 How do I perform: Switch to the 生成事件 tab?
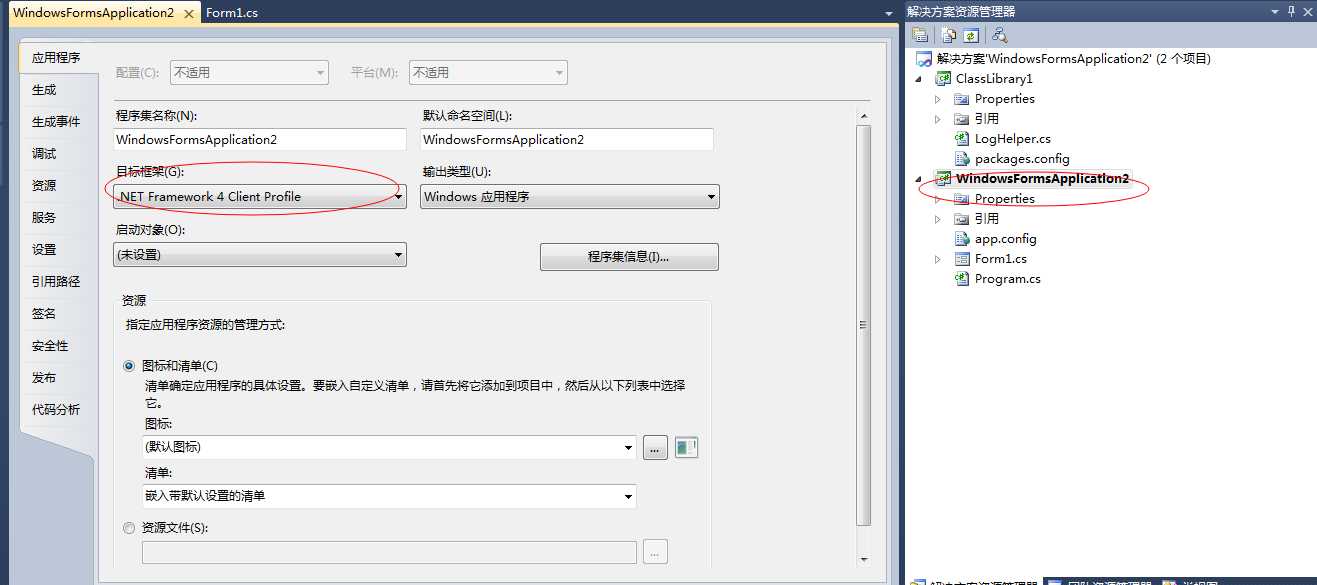click(x=58, y=122)
